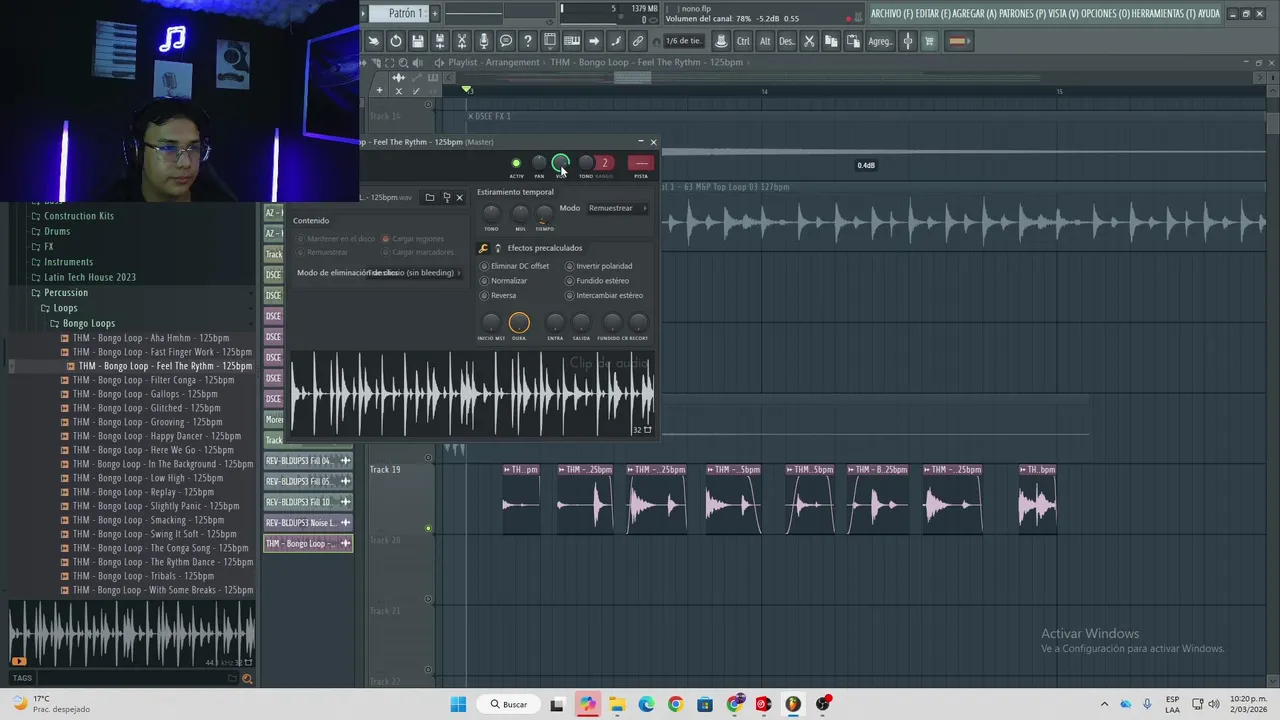Click the Windows Start button

click(x=458, y=704)
